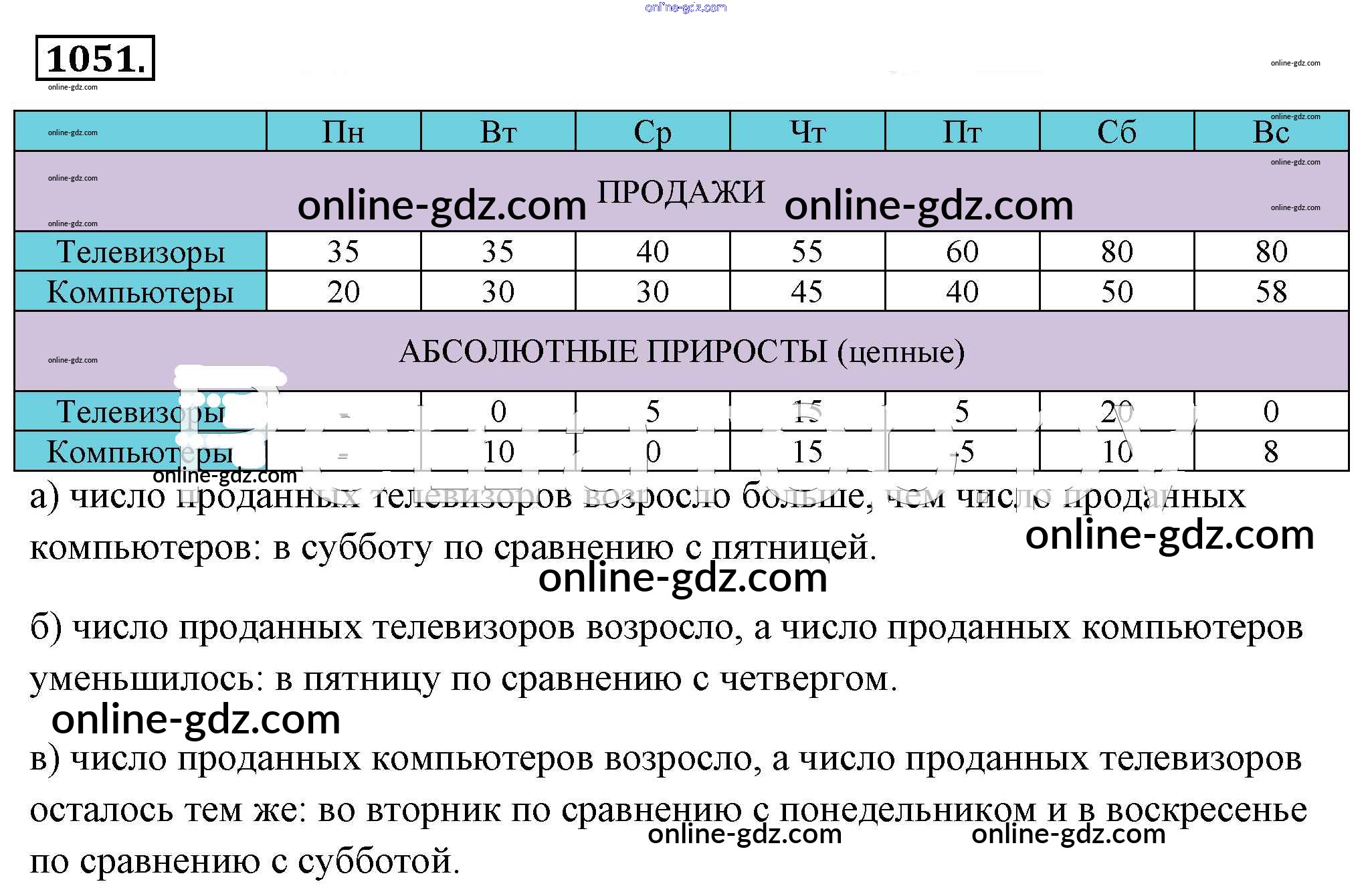Click the ПРОДАЖИ section heading

point(681,192)
